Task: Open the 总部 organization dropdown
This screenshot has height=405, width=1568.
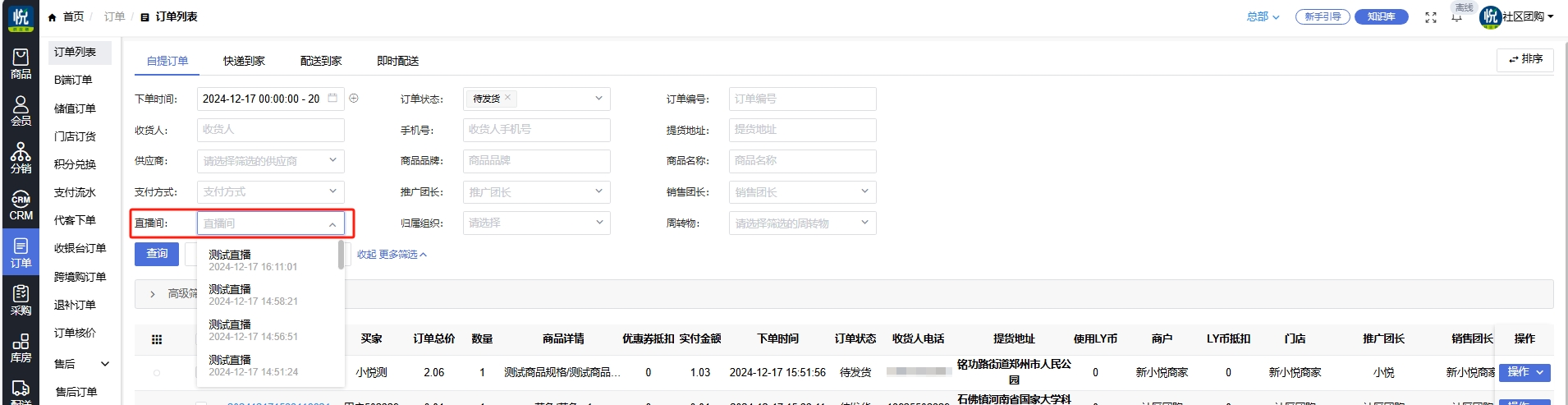Action: (1263, 16)
